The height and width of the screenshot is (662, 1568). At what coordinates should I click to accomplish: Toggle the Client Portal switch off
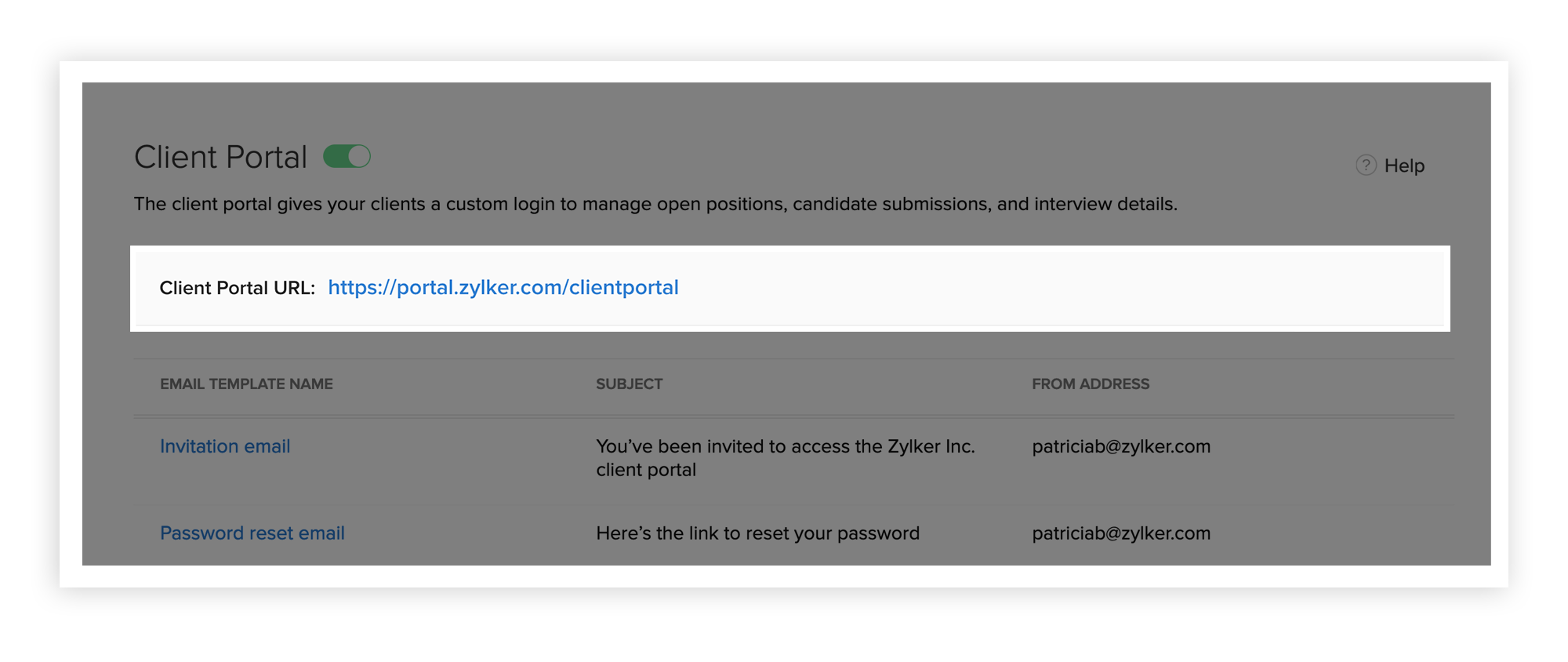(x=347, y=157)
